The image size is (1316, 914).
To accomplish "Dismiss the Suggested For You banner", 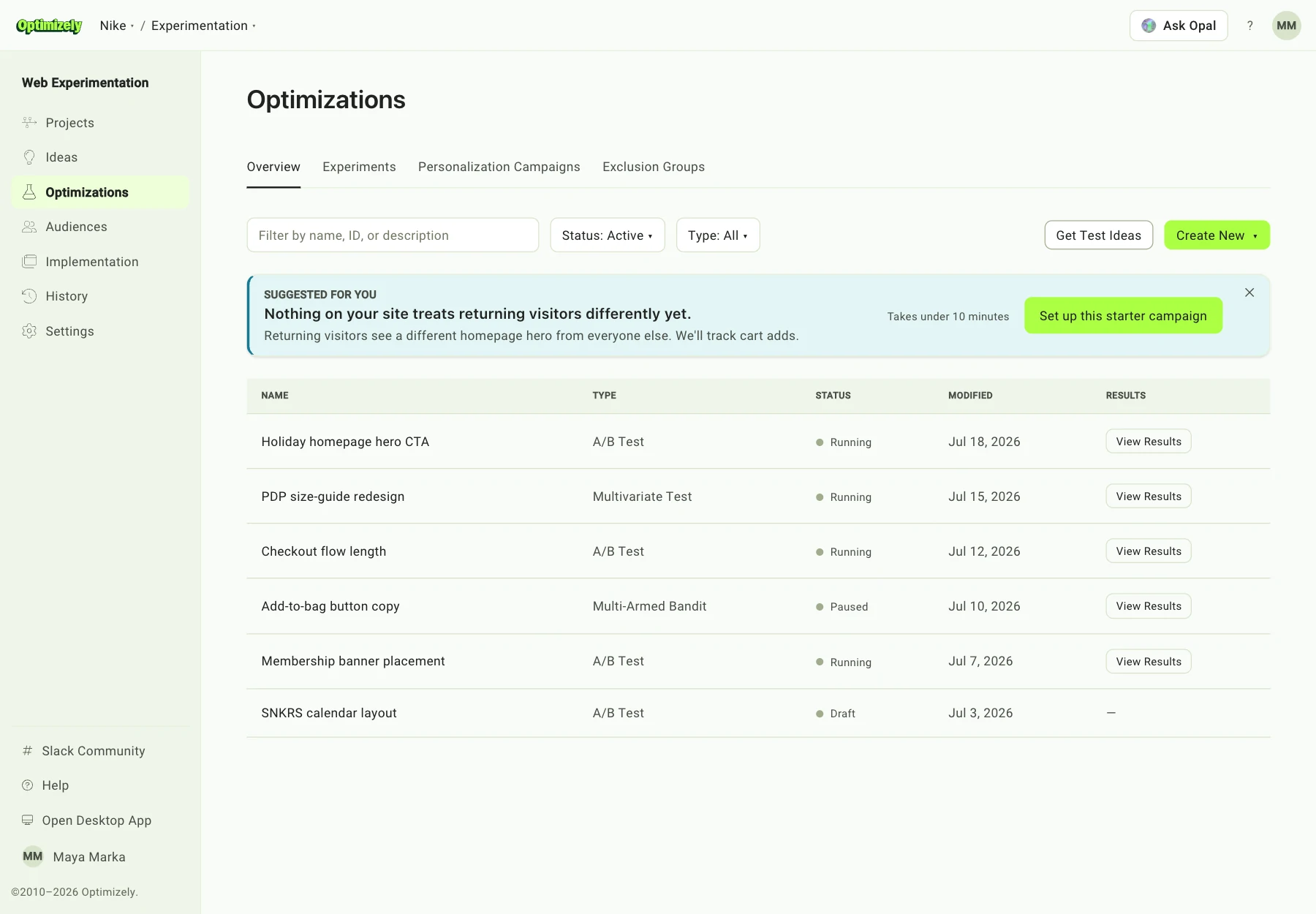I will 1249,292.
